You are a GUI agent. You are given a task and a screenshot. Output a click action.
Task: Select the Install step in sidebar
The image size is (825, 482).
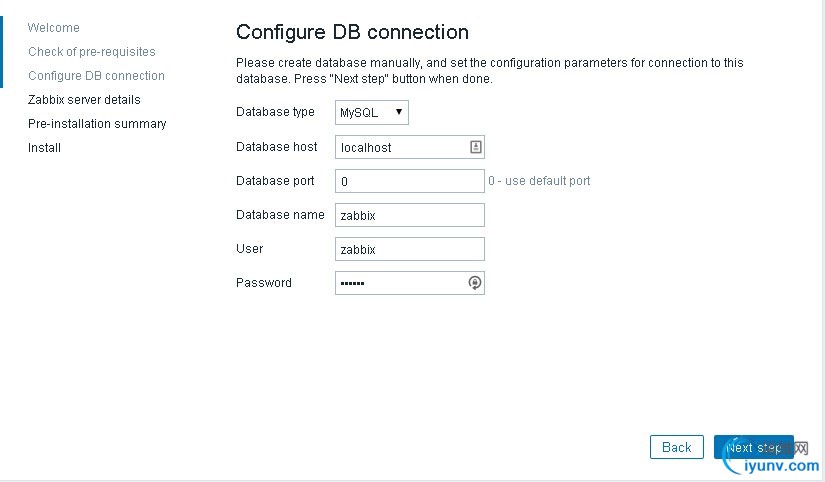click(x=44, y=148)
